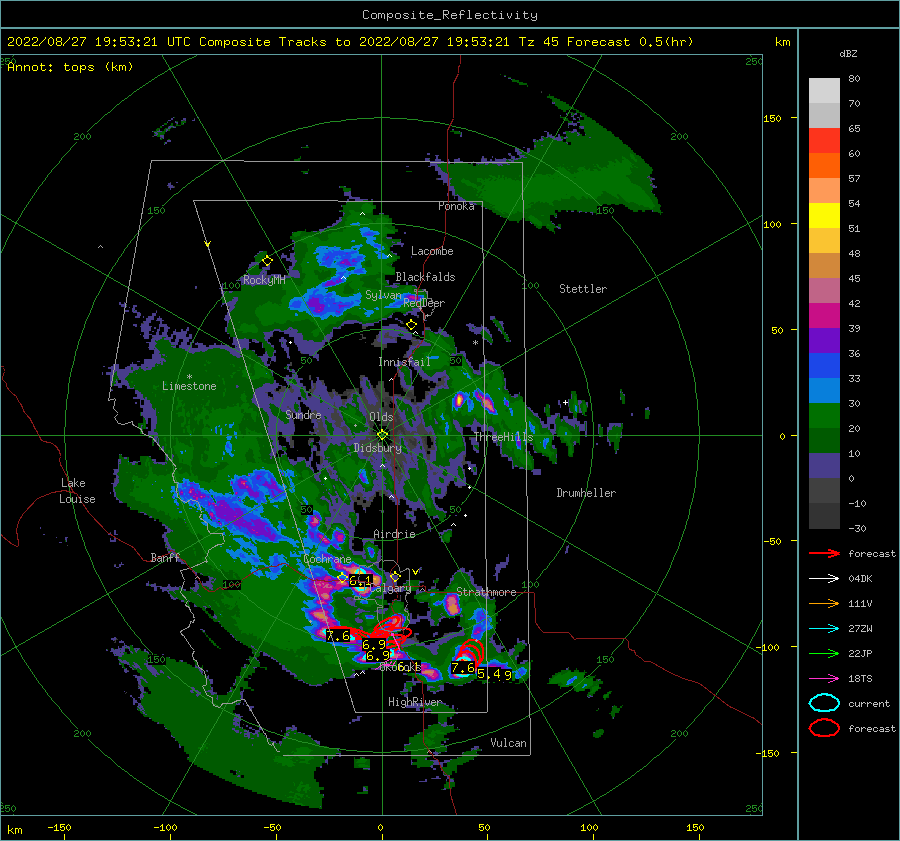The height and width of the screenshot is (841, 900).
Task: Click the green 22JP arrow legend icon
Action: [824, 653]
